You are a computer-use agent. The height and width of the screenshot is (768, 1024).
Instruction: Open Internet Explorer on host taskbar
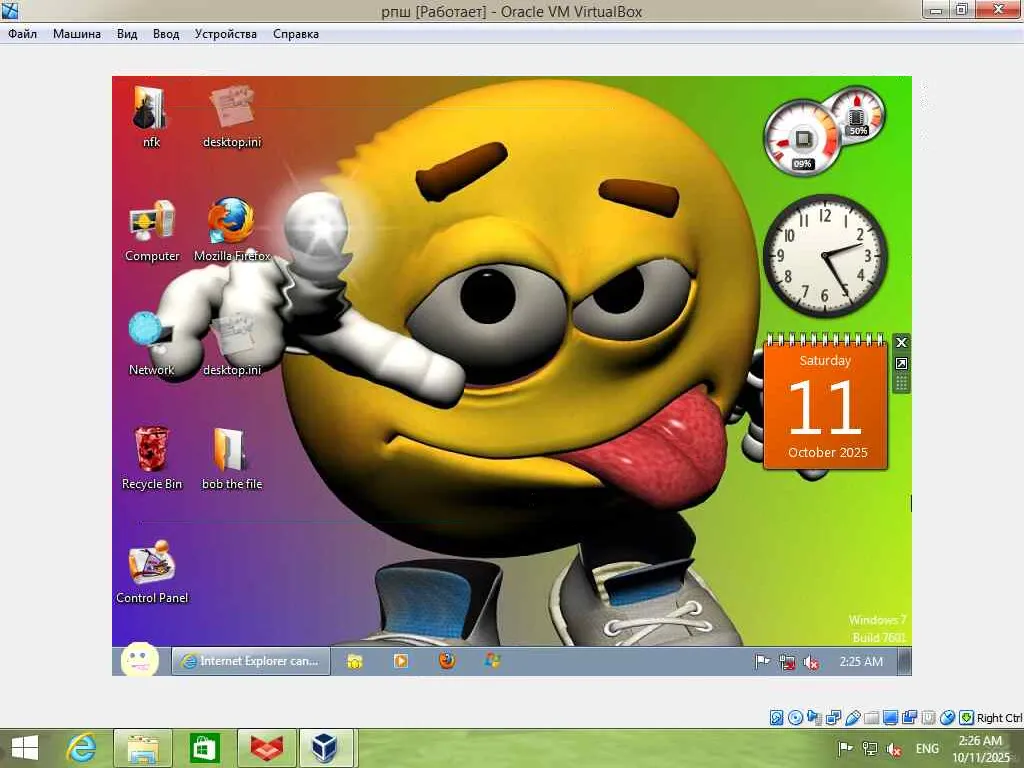click(82, 748)
